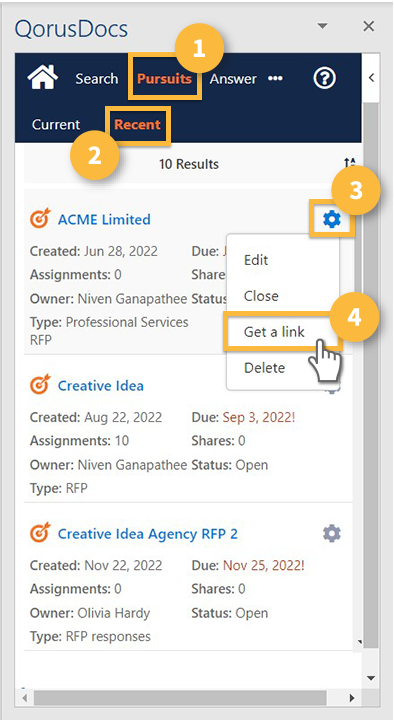394x720 pixels.
Task: Click the ACME Limited pursuit target icon
Action: tap(40, 219)
